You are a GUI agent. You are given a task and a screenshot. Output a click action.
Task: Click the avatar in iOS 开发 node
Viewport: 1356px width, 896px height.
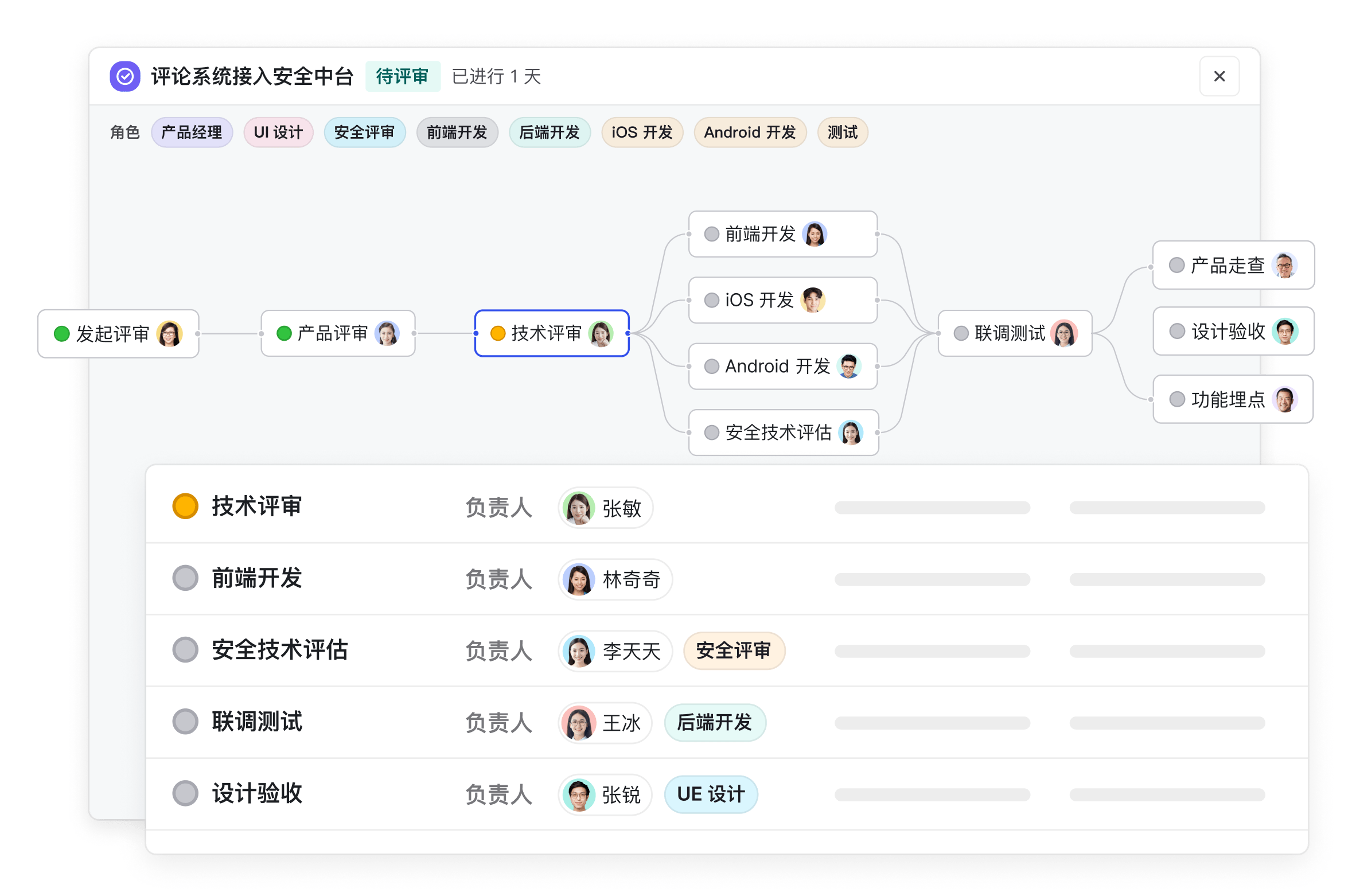813,300
